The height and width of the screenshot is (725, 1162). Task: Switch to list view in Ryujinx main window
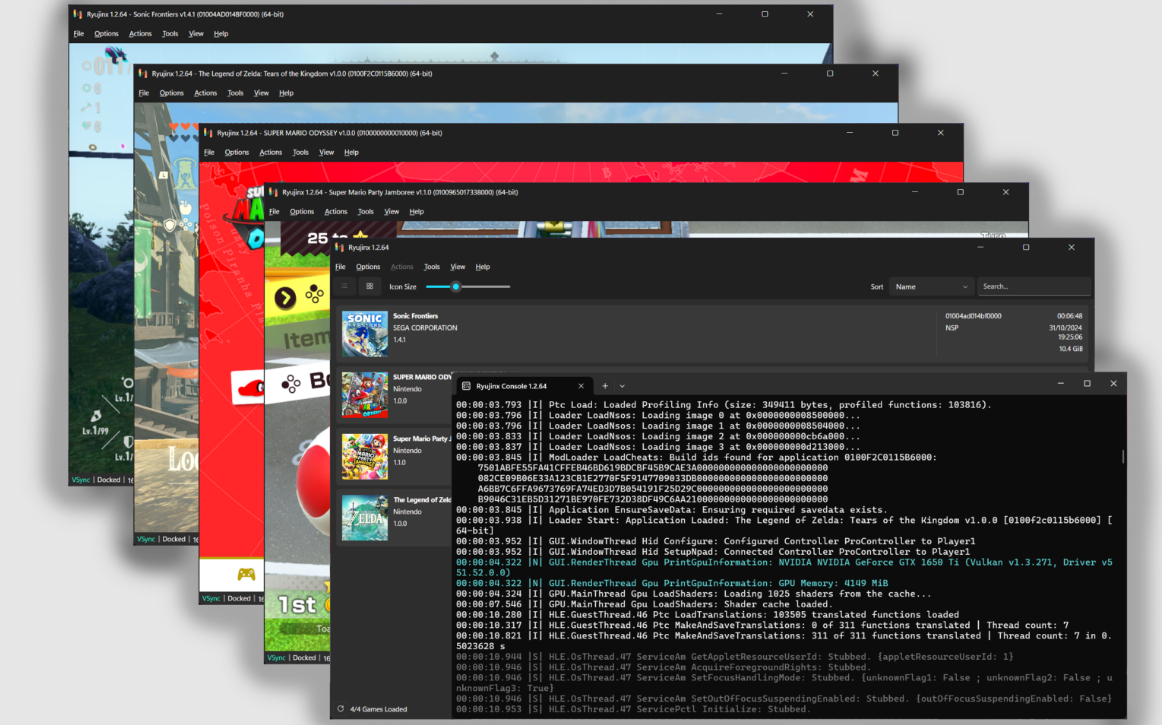point(345,286)
